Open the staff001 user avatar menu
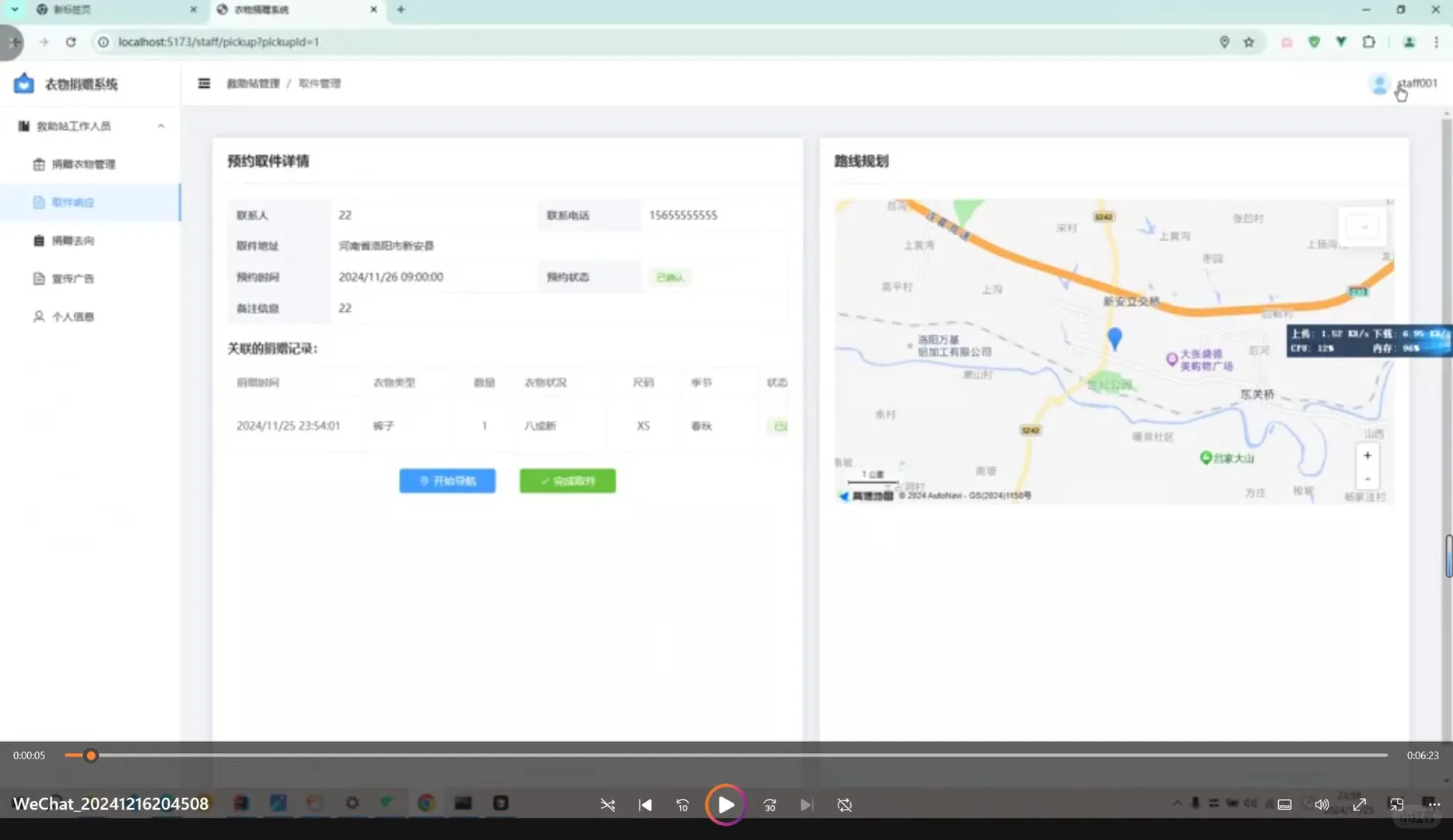 click(x=1378, y=84)
